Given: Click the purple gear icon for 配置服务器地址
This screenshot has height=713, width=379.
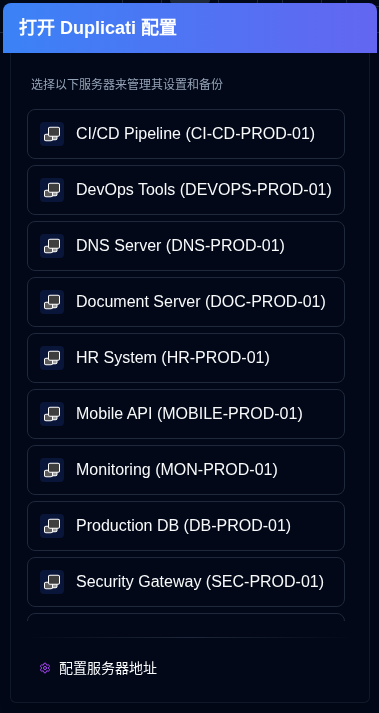Looking at the screenshot, I should pos(45,668).
